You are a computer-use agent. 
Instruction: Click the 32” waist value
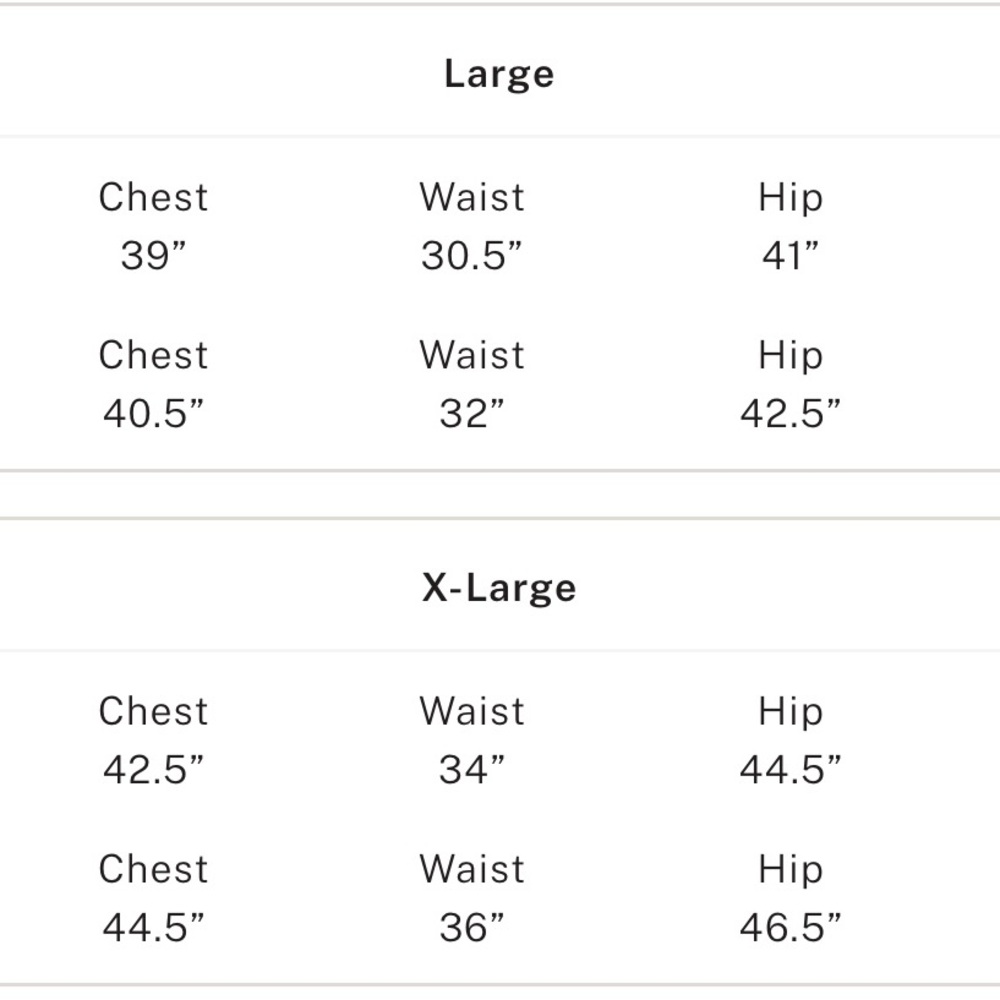click(x=472, y=413)
